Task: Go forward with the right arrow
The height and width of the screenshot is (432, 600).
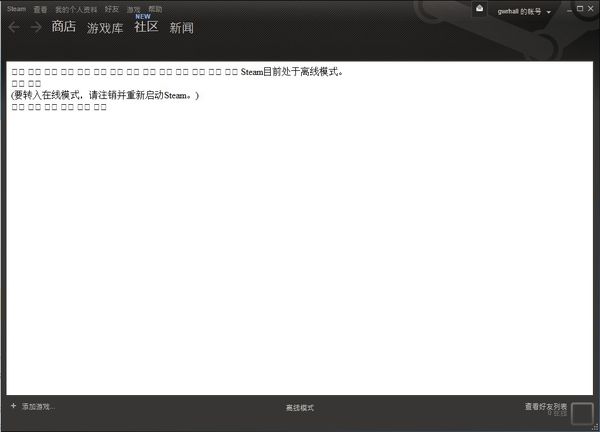Action: point(36,27)
